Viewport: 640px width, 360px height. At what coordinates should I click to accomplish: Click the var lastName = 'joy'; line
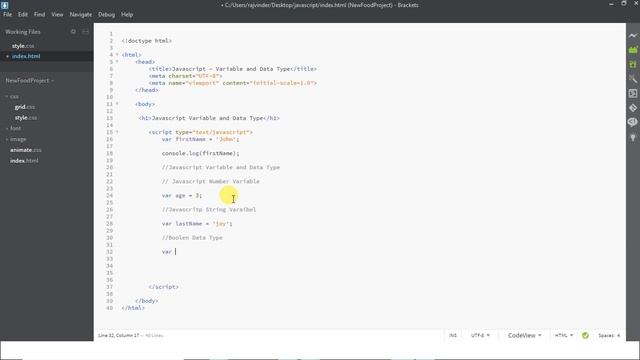click(x=197, y=224)
